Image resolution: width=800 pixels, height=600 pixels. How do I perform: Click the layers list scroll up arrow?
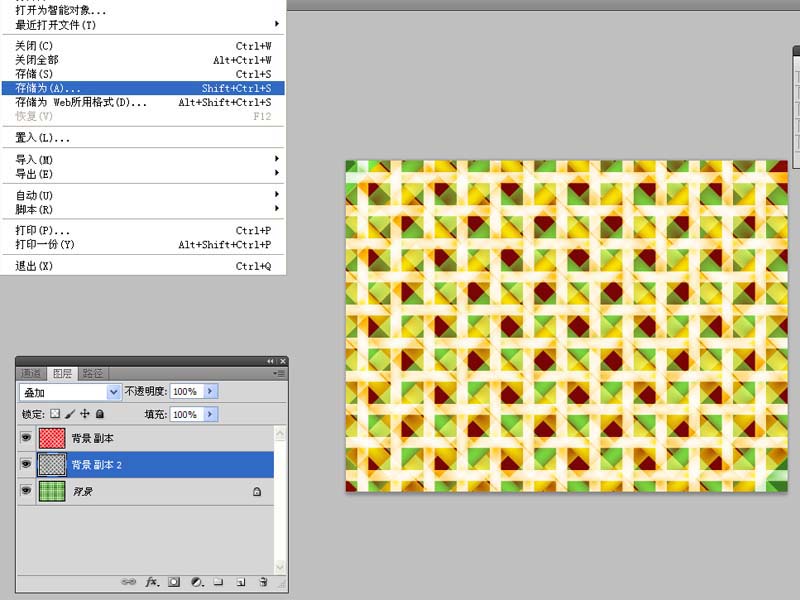[x=280, y=434]
